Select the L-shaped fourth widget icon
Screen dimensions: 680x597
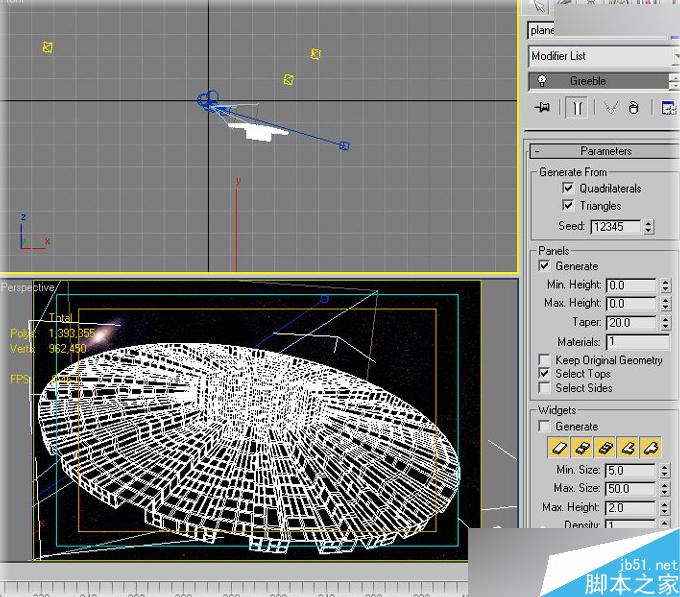coord(628,445)
